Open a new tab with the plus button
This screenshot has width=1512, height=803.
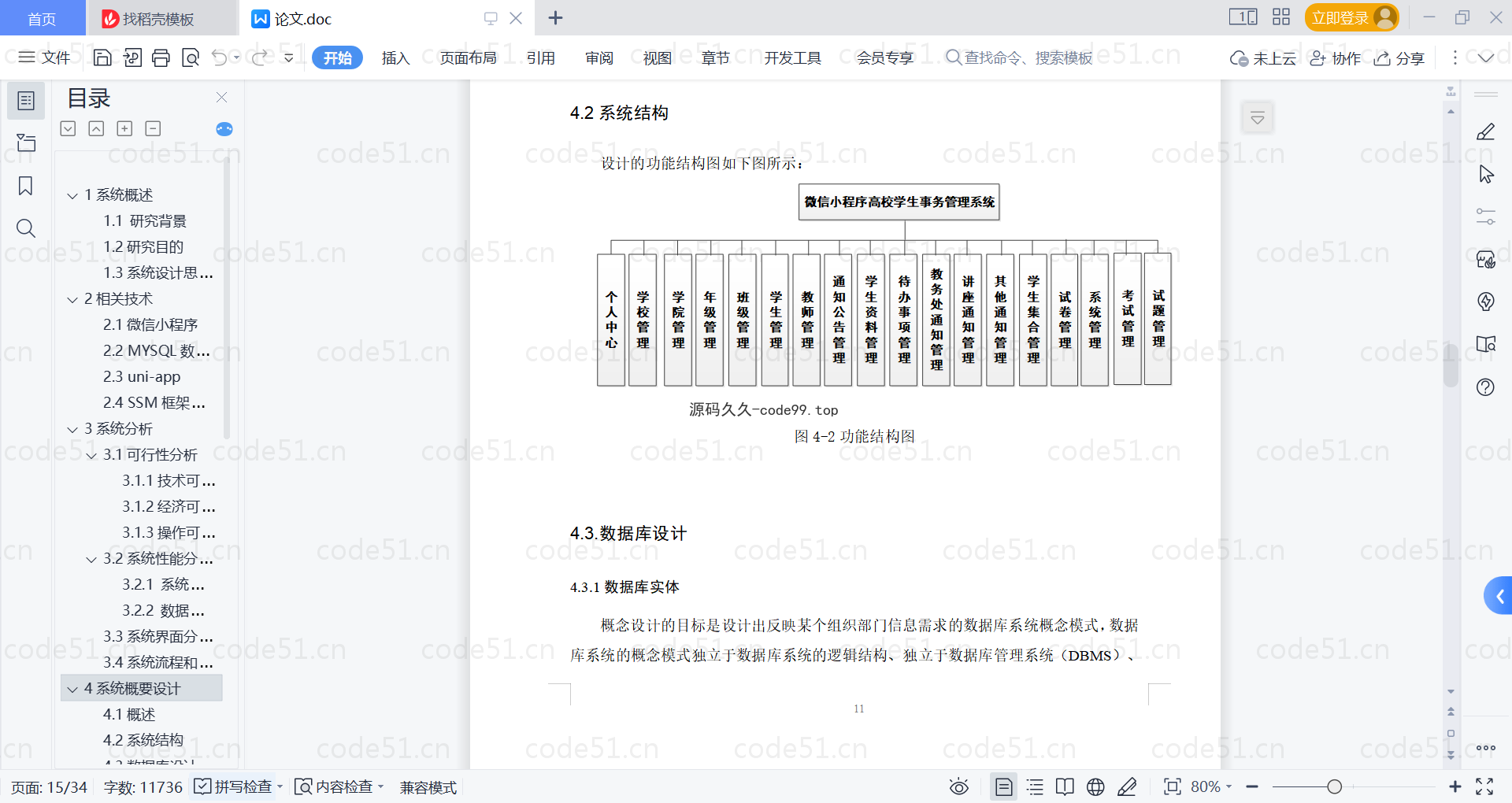(555, 17)
